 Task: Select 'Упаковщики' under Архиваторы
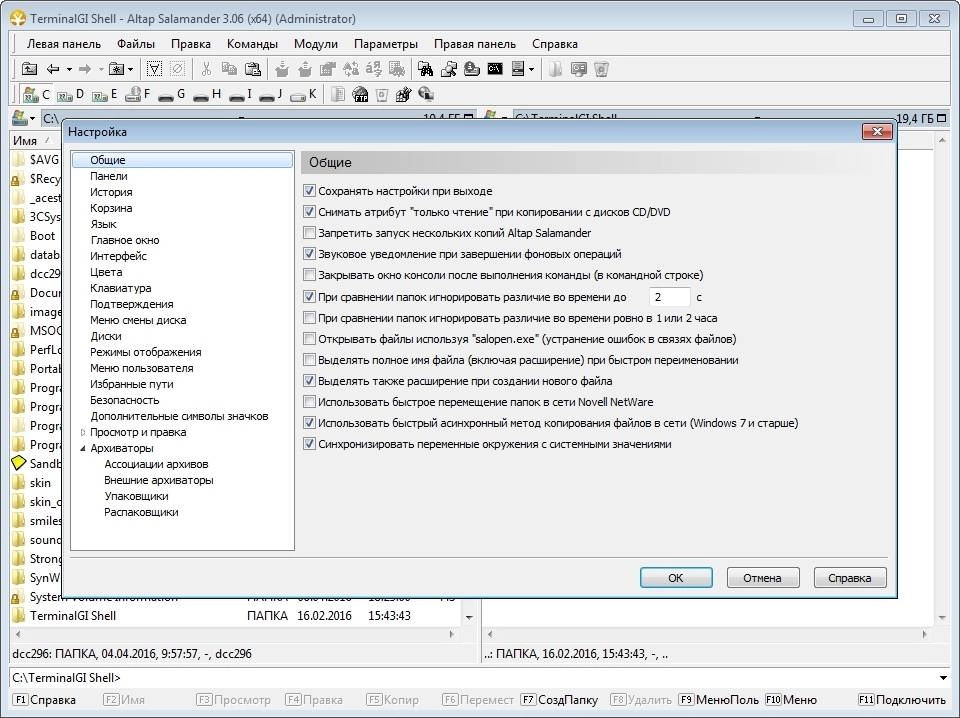point(137,496)
